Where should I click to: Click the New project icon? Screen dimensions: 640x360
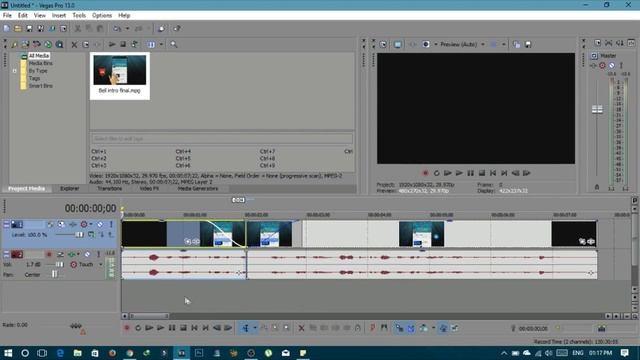pos(7,29)
